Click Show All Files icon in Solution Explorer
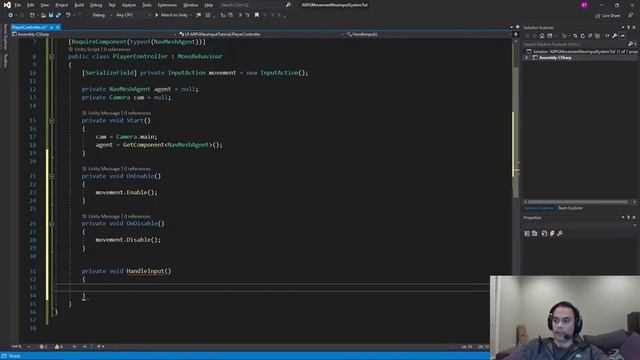640x360 pixels. pyautogui.click(x=598, y=36)
